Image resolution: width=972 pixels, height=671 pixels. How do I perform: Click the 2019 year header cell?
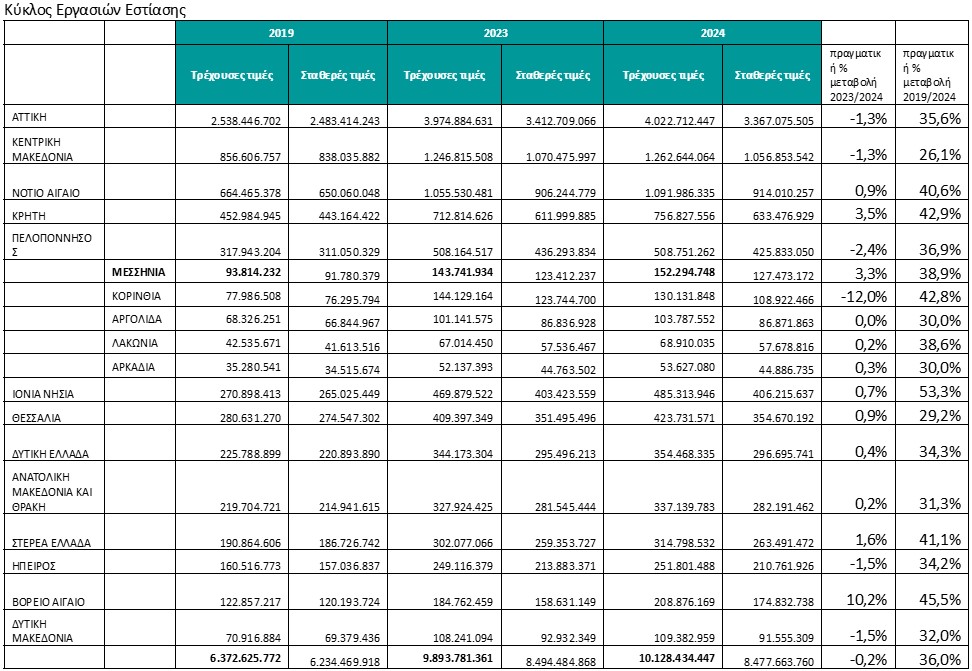[x=281, y=33]
